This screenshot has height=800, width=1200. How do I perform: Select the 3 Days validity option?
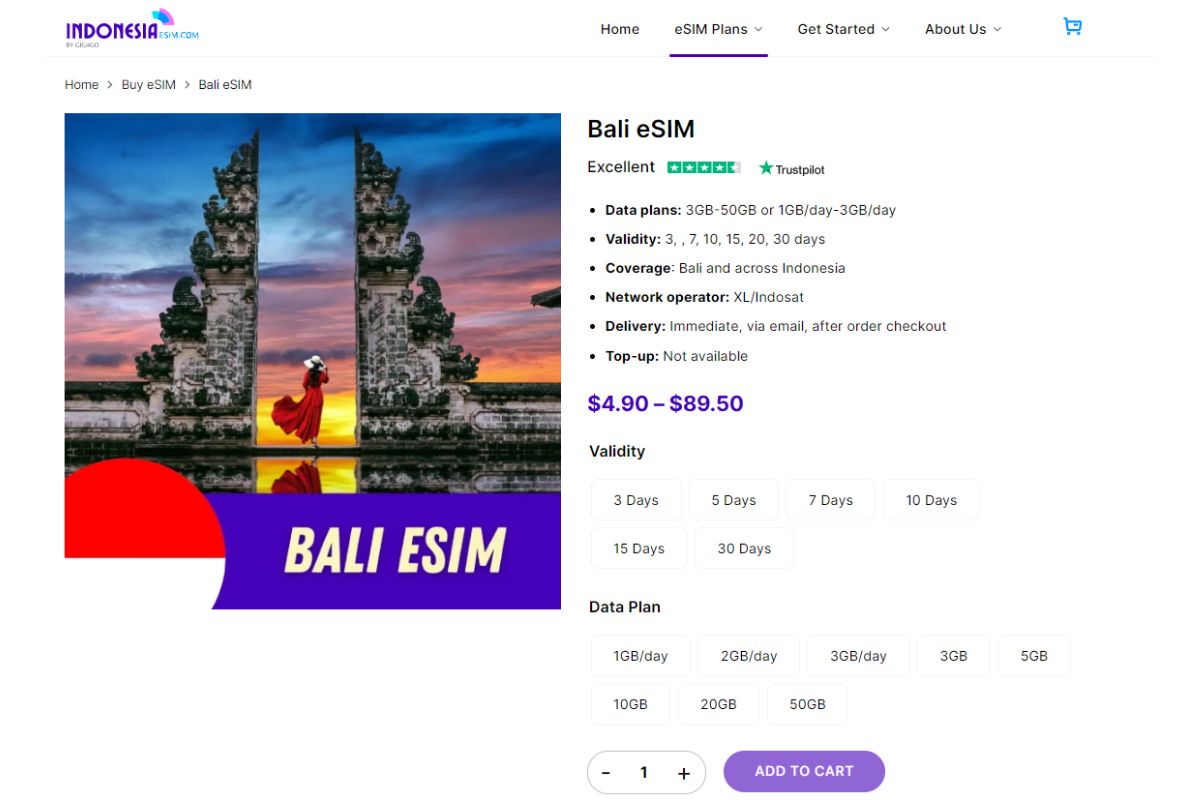pos(635,499)
